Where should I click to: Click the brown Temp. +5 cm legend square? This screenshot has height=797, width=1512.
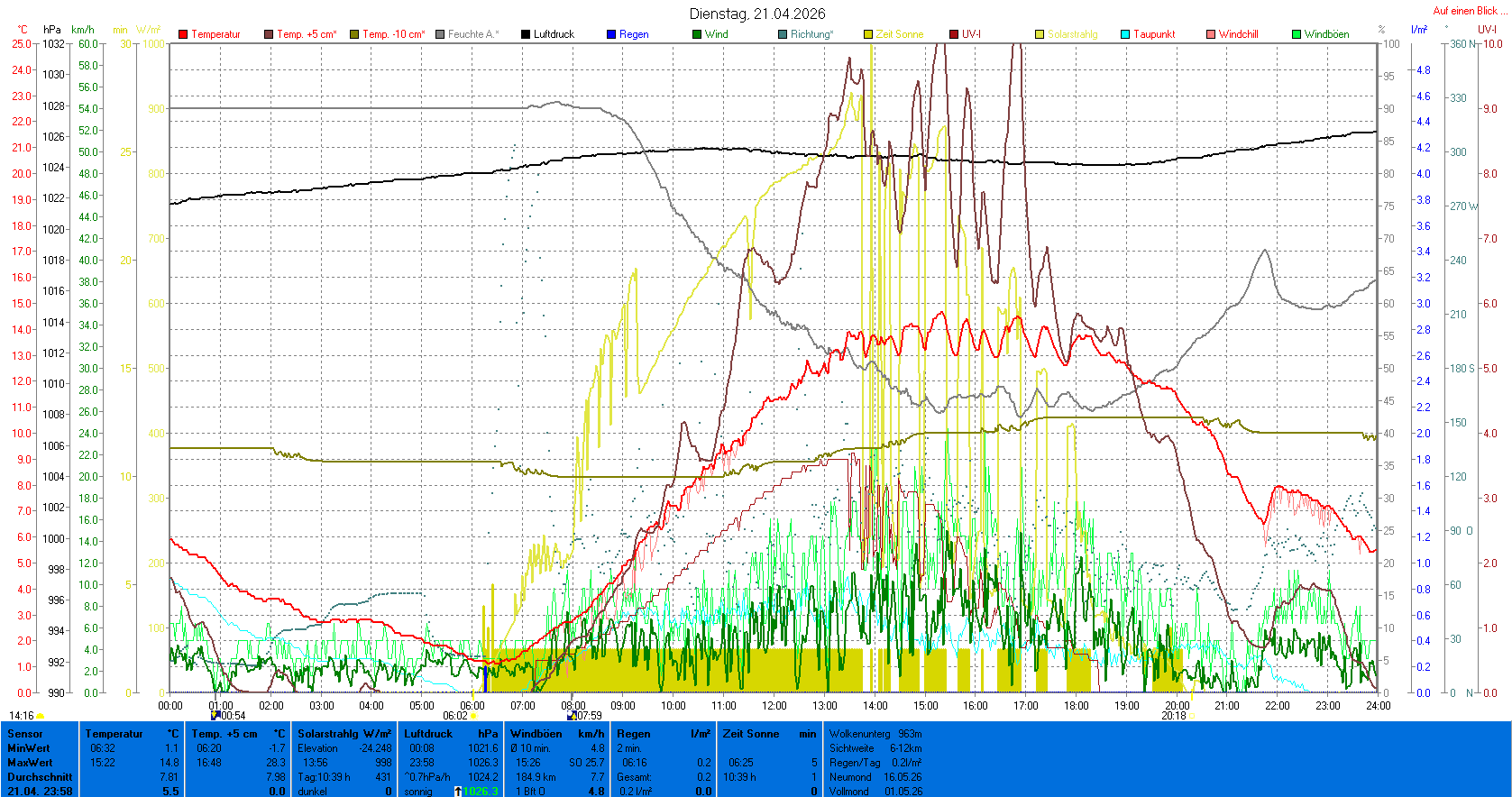pos(269,34)
